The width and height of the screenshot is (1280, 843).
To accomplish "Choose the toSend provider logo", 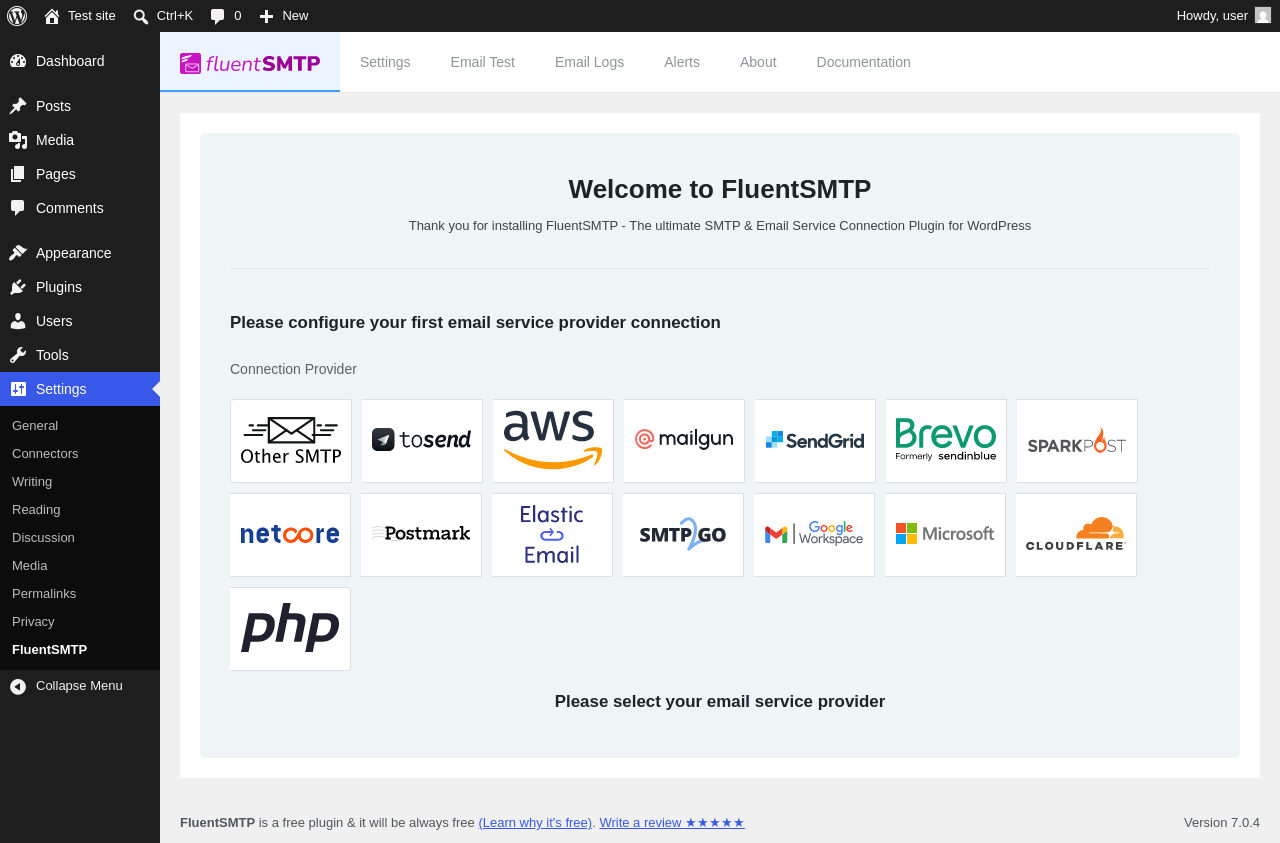I will click(x=422, y=441).
